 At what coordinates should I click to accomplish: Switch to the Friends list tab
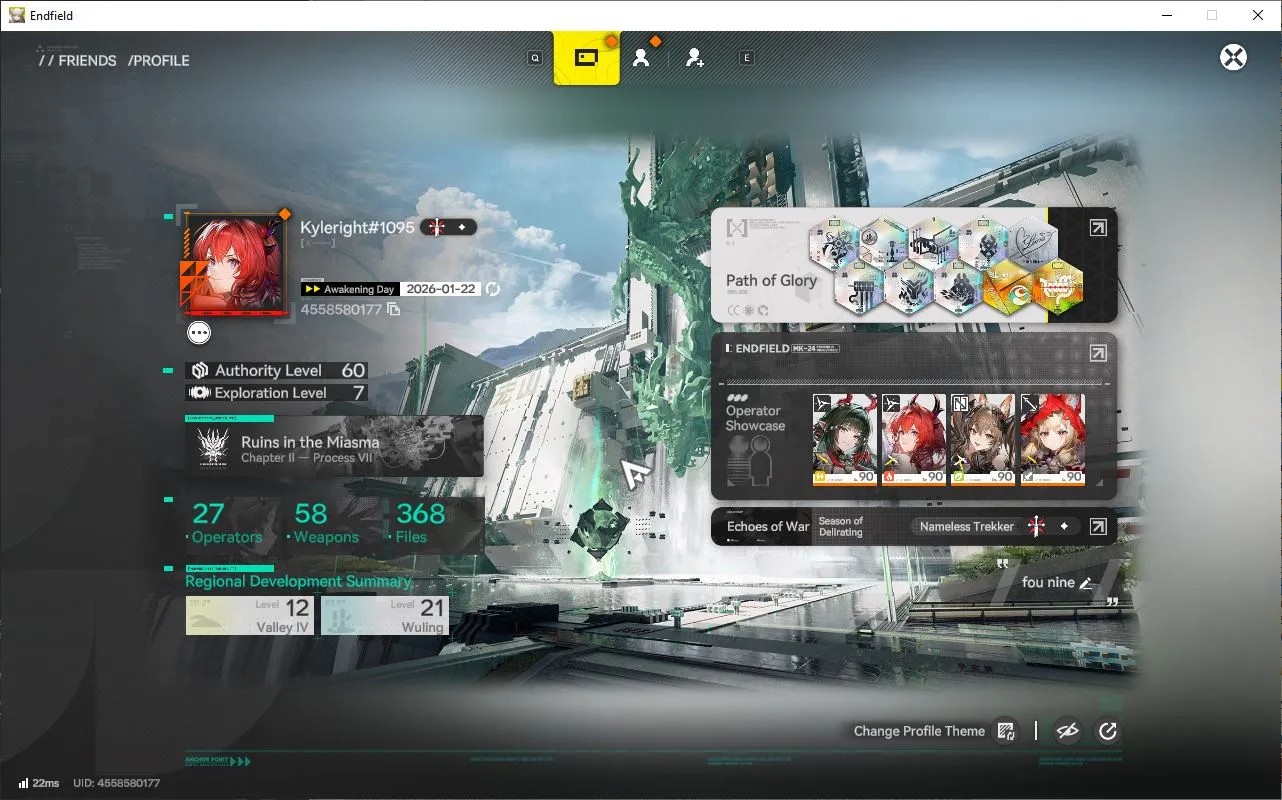tap(641, 58)
